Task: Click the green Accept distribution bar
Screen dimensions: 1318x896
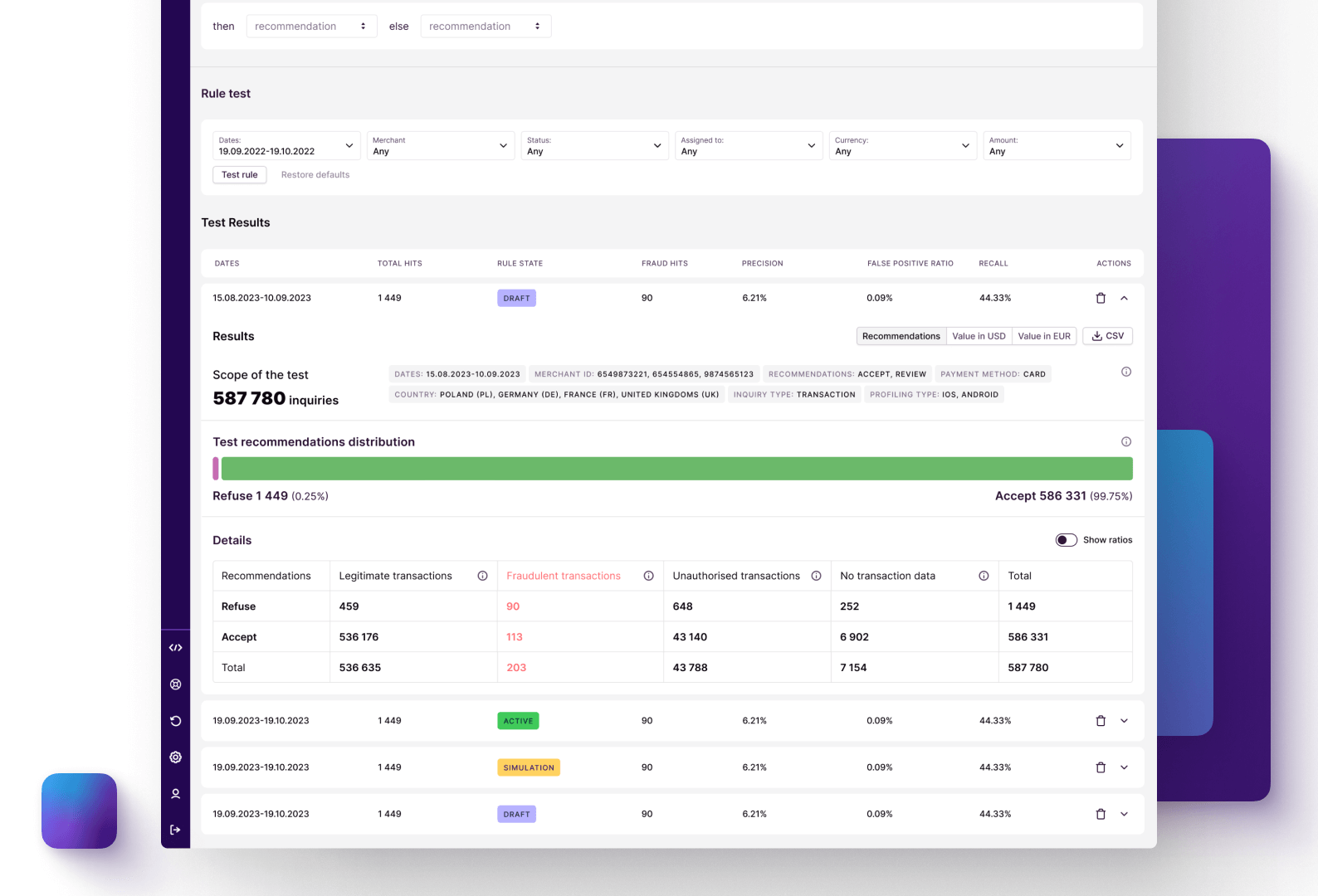Action: (676, 469)
